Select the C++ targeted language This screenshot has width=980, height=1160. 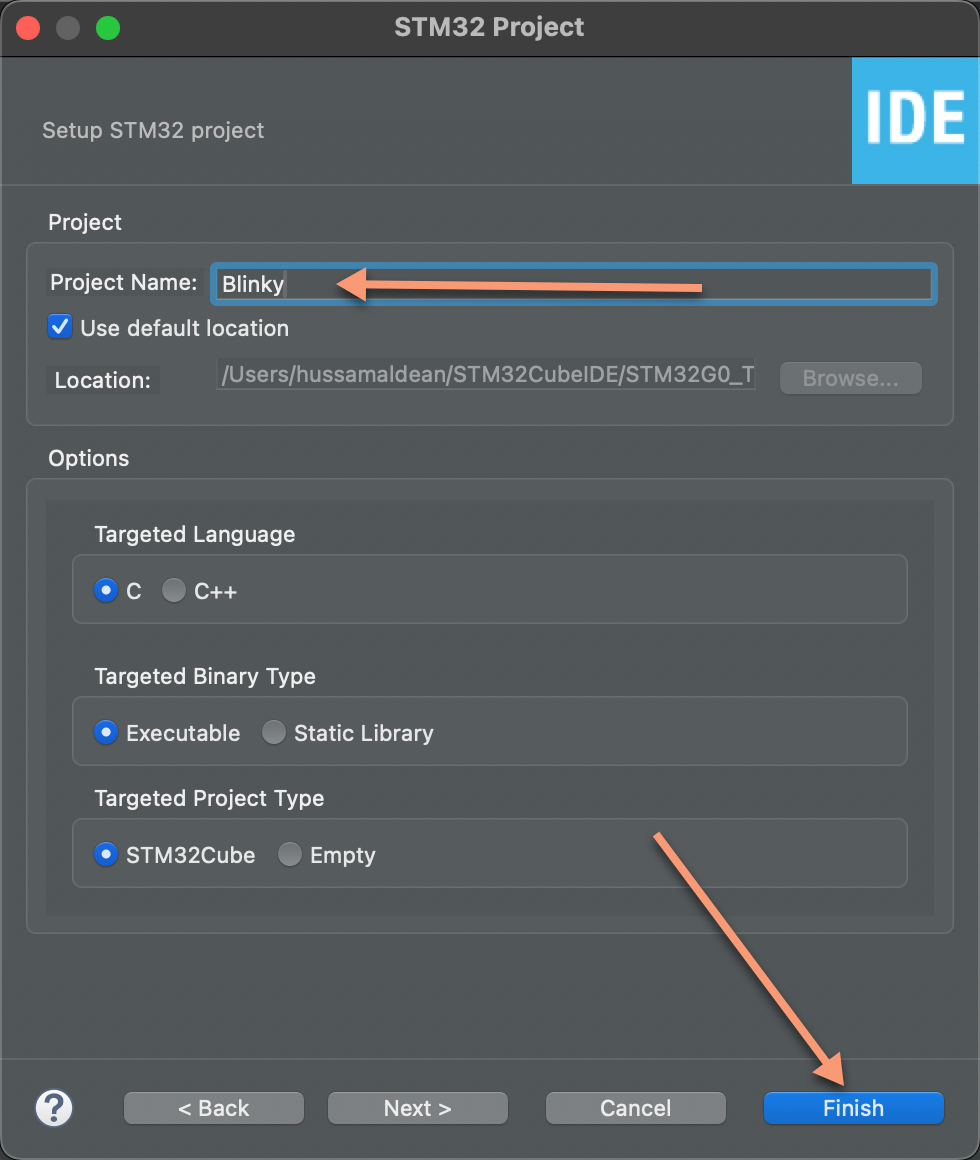click(173, 590)
